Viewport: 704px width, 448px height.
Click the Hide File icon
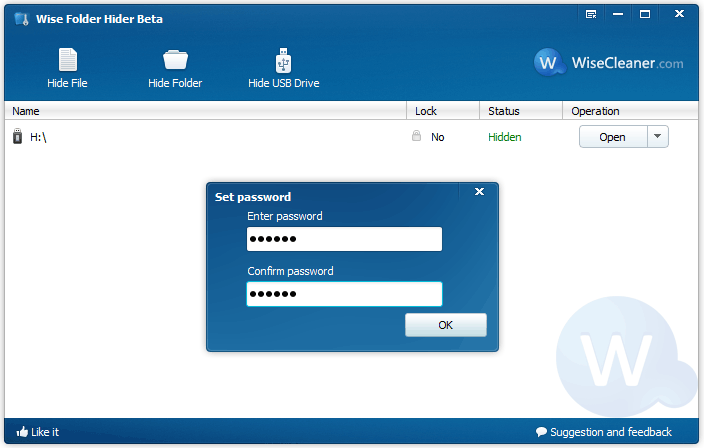pyautogui.click(x=67, y=60)
